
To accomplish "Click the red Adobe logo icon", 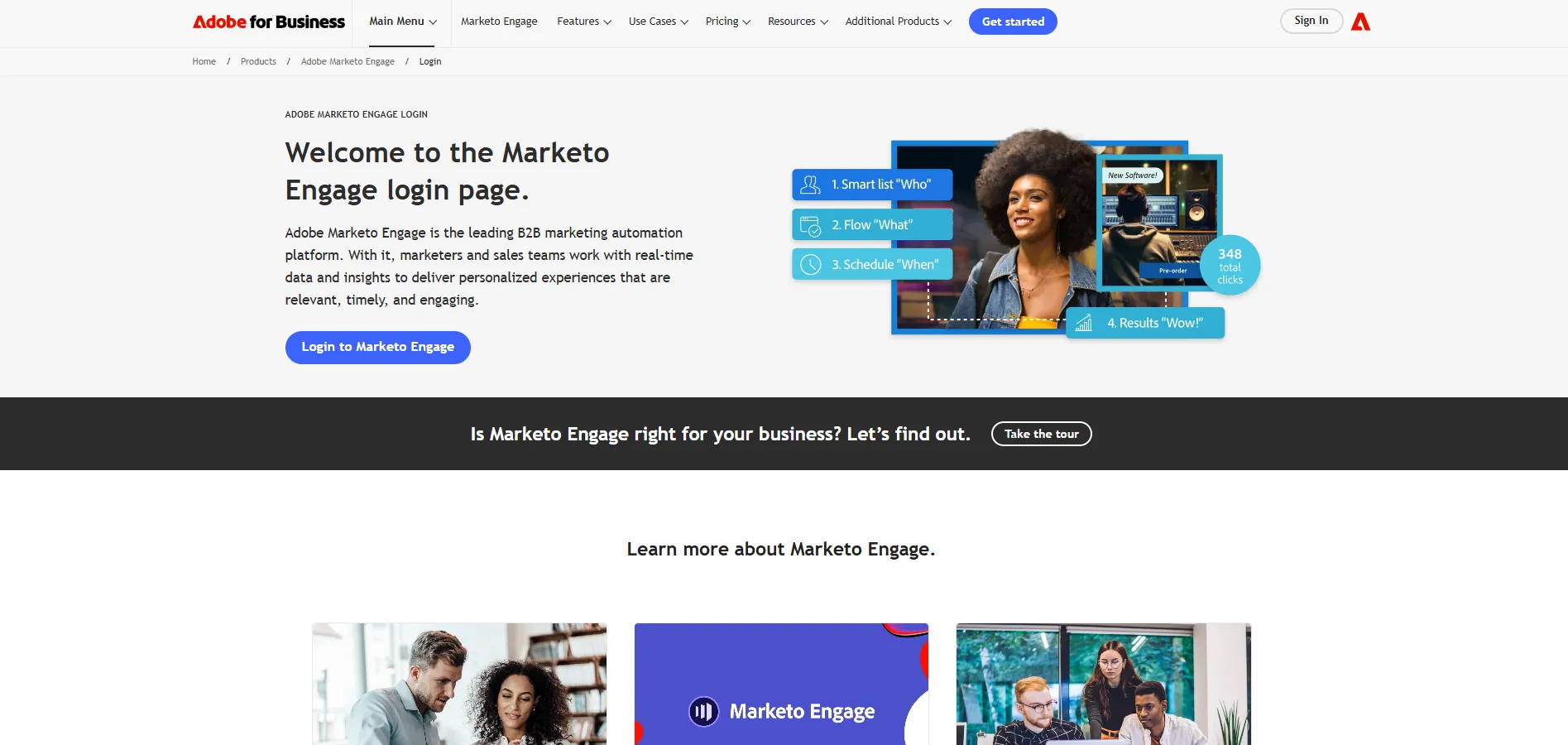I will (1360, 22).
